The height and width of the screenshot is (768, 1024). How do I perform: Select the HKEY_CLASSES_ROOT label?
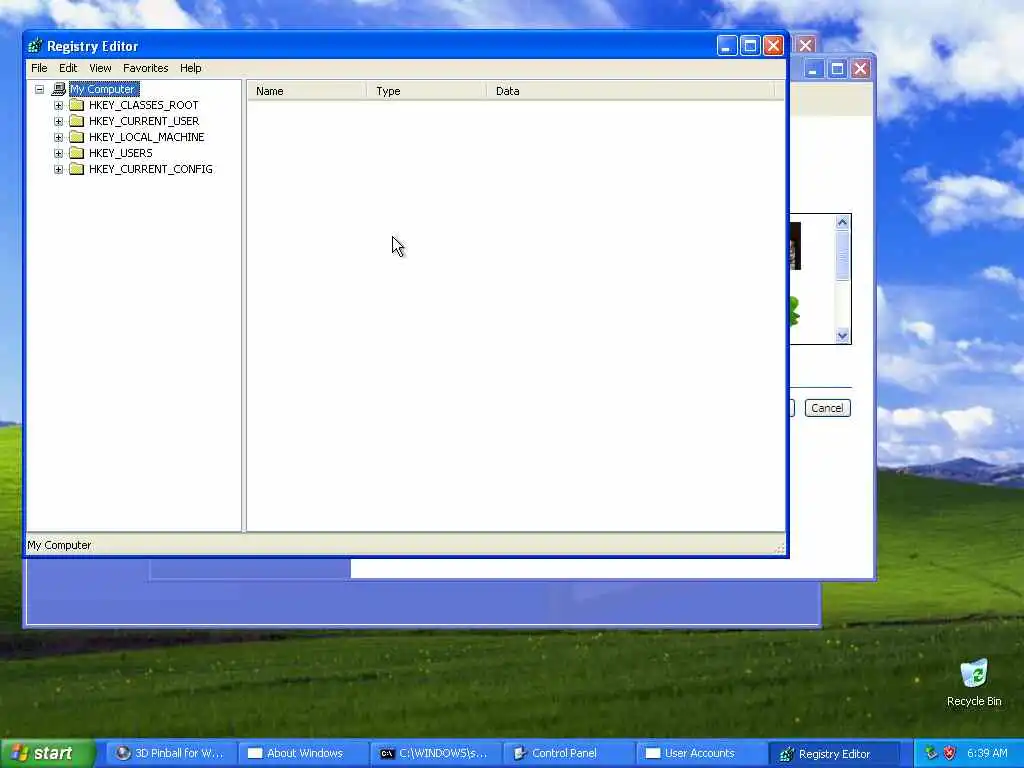coord(144,105)
